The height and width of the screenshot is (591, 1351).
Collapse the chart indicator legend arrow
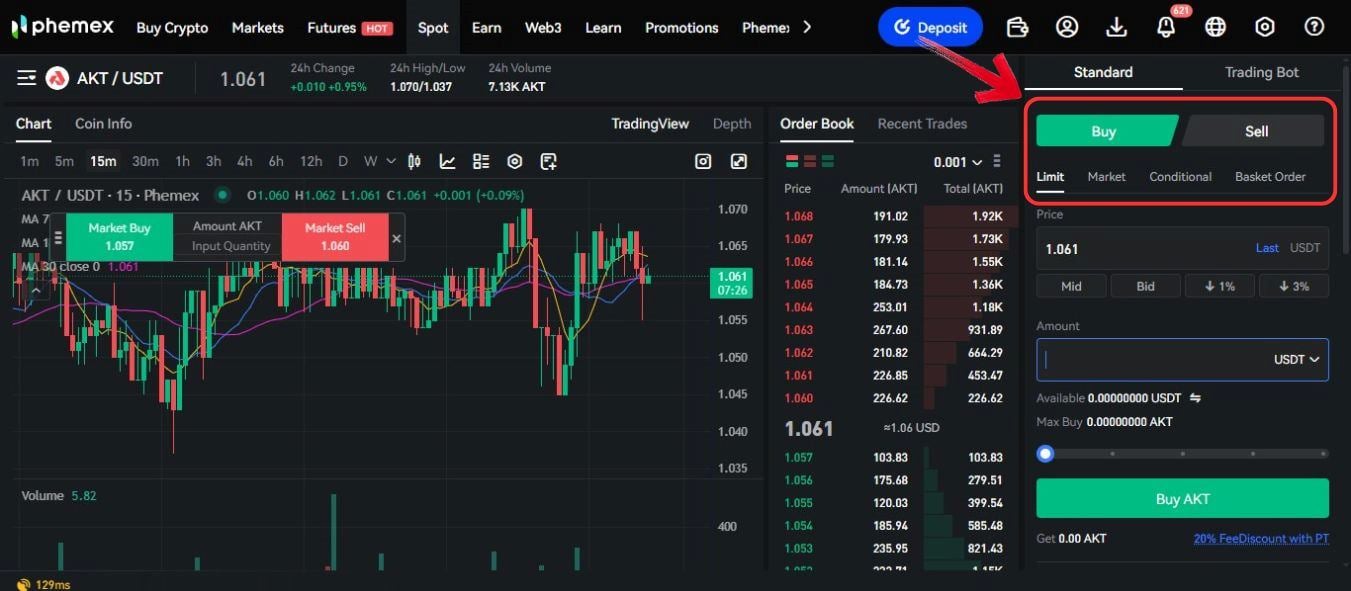point(36,291)
